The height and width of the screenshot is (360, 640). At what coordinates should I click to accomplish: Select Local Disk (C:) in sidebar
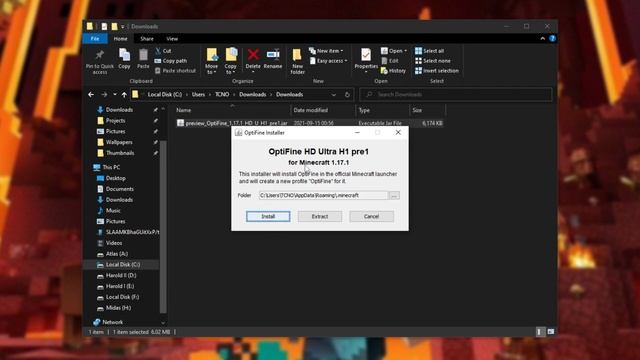(123, 264)
